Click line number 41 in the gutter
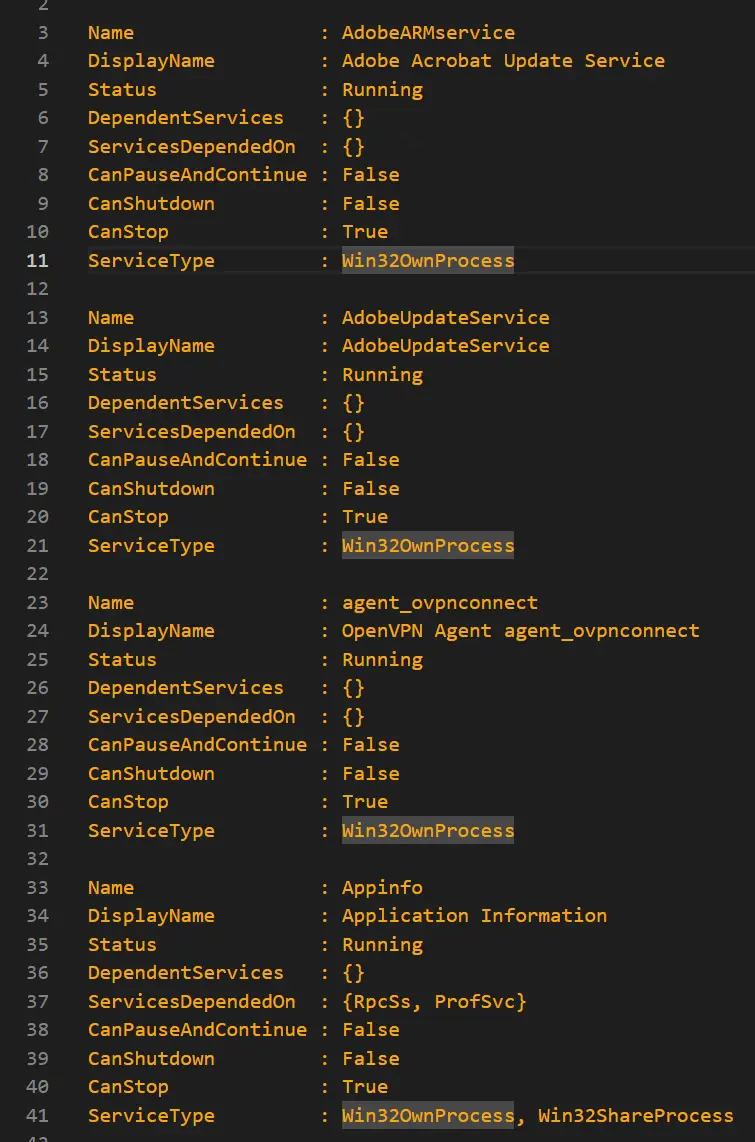 coord(37,1116)
